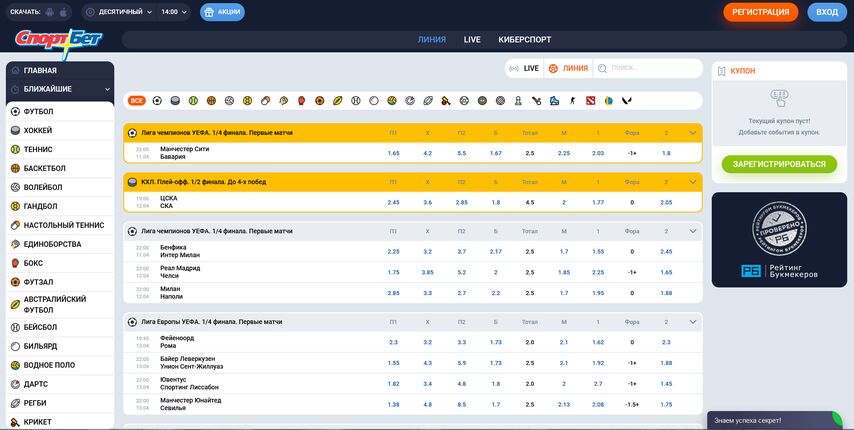This screenshot has width=854, height=430.
Task: Pick П1 odds 2.85 for Милан – Наполи
Action: click(x=393, y=293)
